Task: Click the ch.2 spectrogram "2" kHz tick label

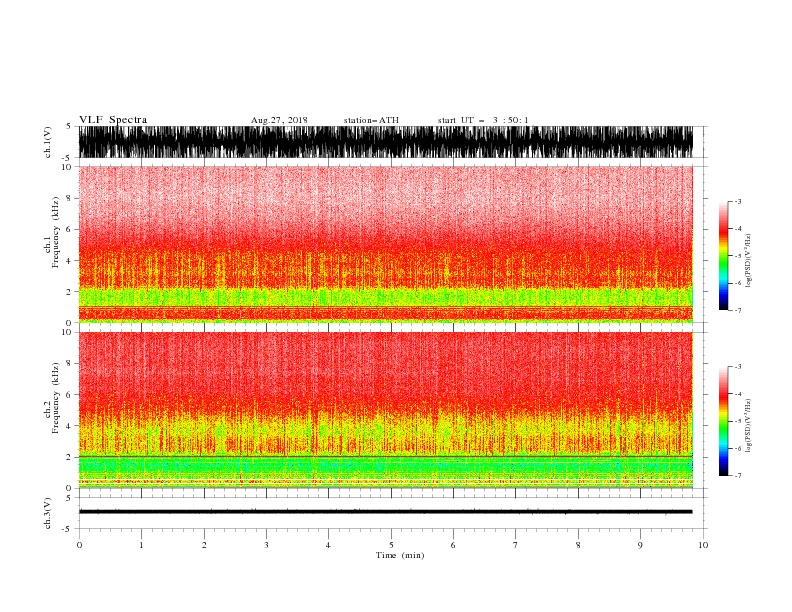Action: pos(69,457)
